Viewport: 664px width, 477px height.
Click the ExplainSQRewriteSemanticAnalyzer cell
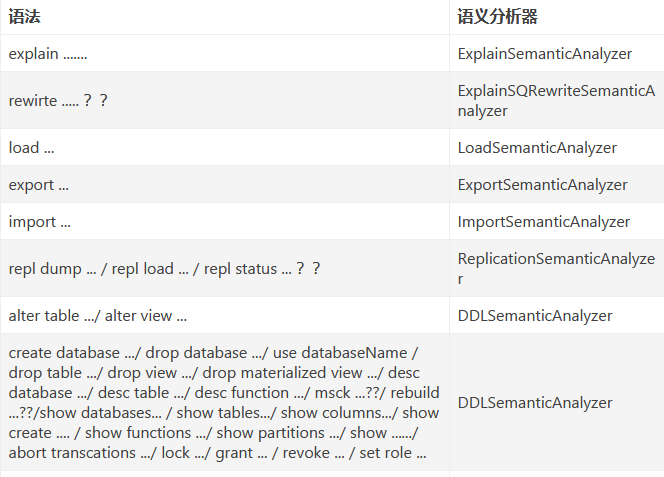tap(555, 101)
